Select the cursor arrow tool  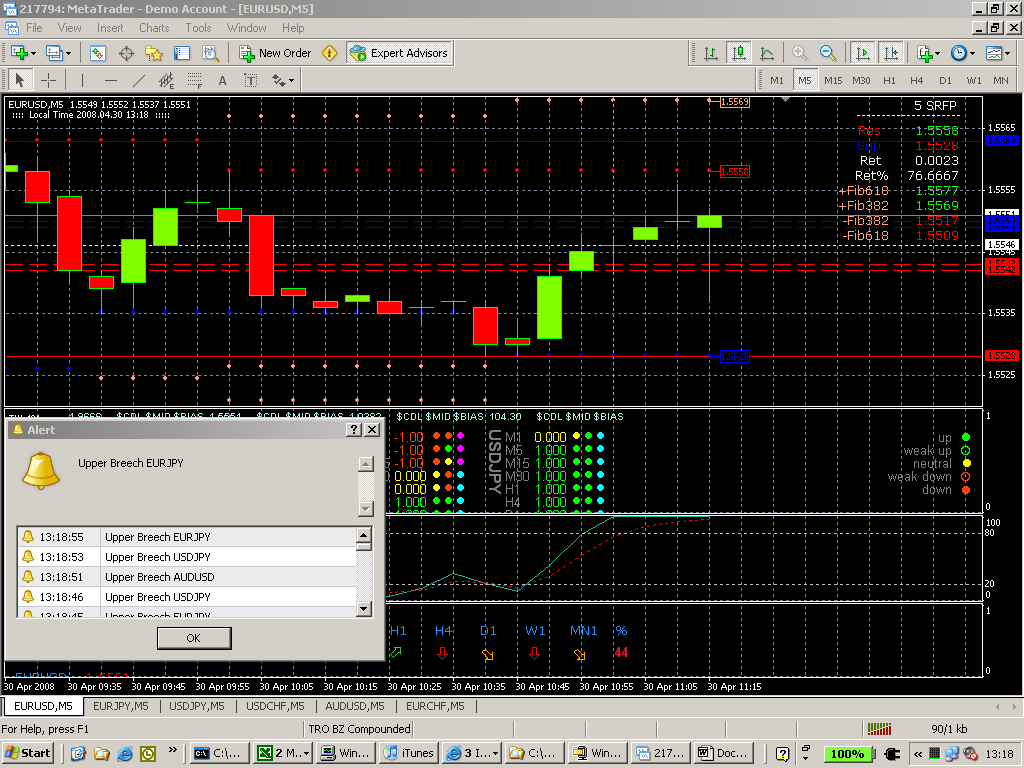pyautogui.click(x=20, y=80)
